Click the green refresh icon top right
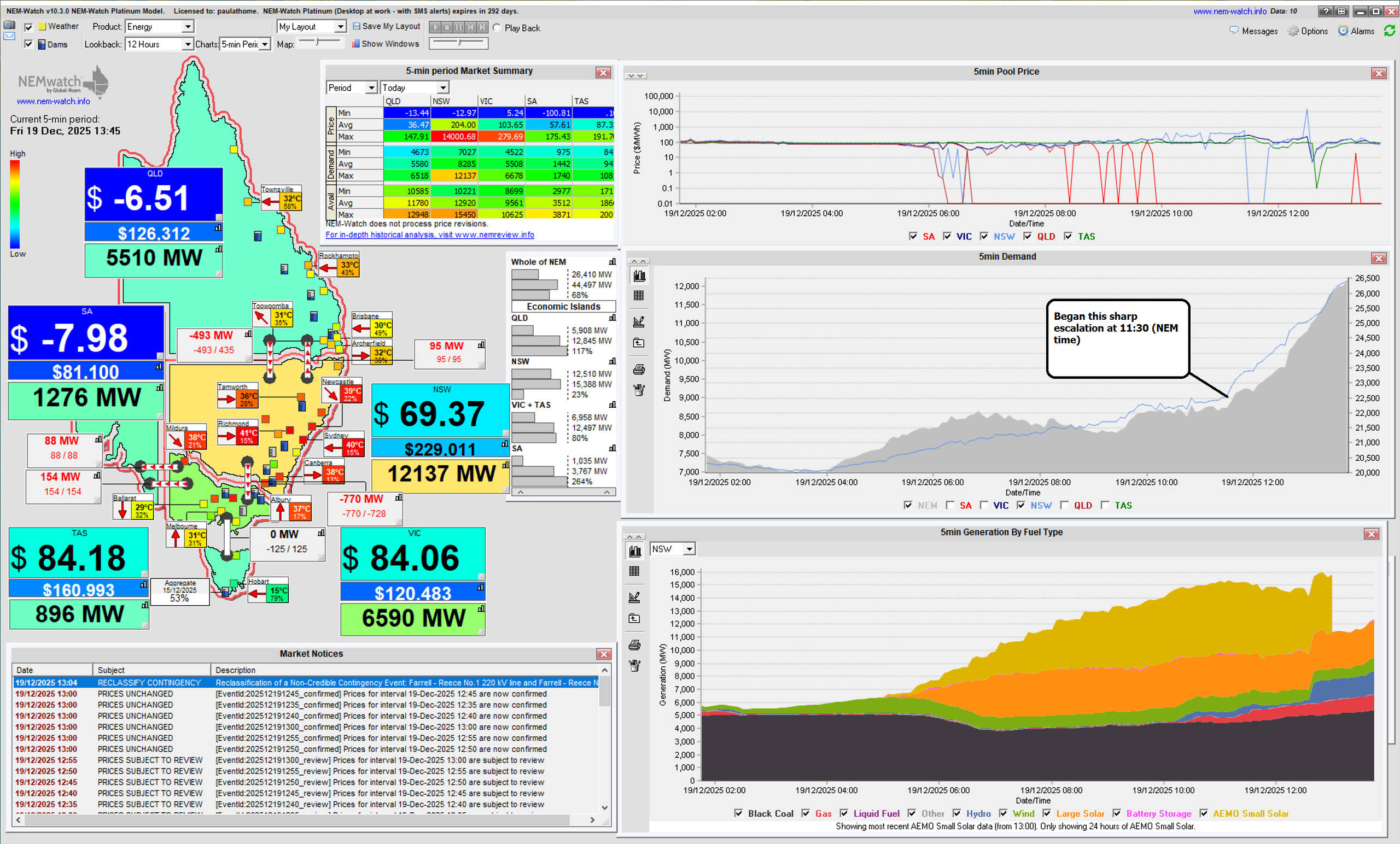 1389,31
